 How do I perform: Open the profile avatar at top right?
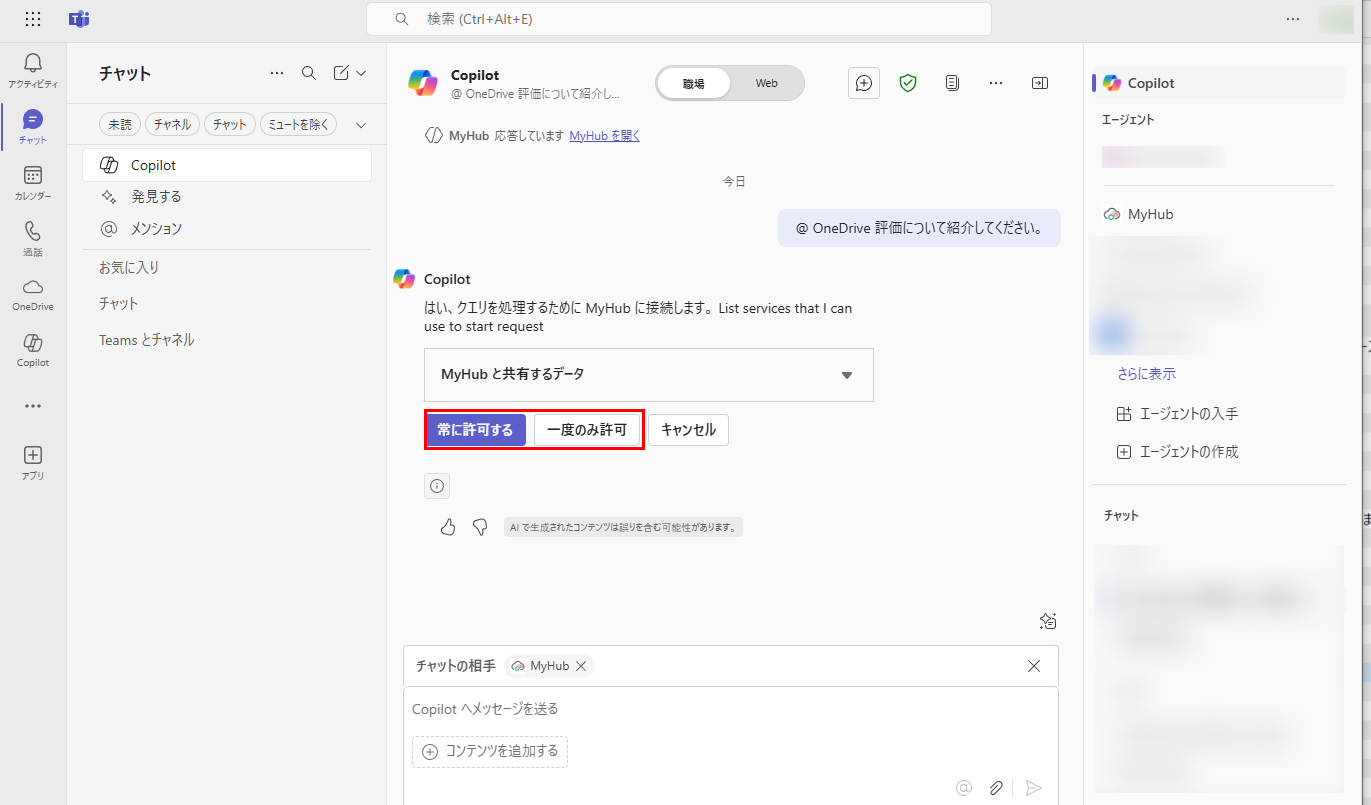[x=1336, y=19]
